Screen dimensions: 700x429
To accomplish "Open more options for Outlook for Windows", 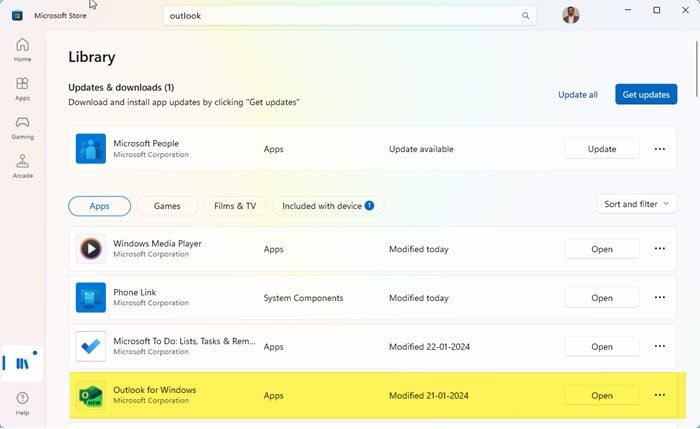I will click(660, 395).
